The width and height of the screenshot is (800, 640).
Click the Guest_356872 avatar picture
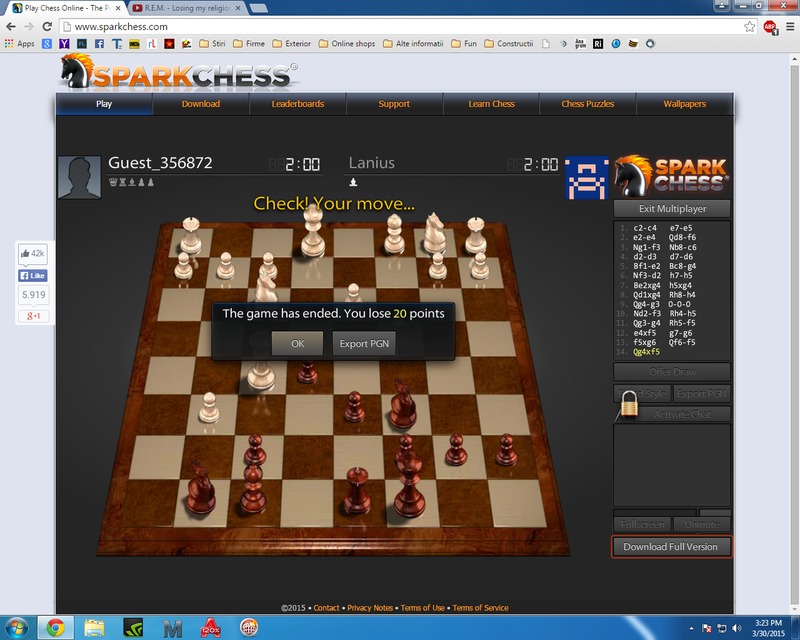79,177
